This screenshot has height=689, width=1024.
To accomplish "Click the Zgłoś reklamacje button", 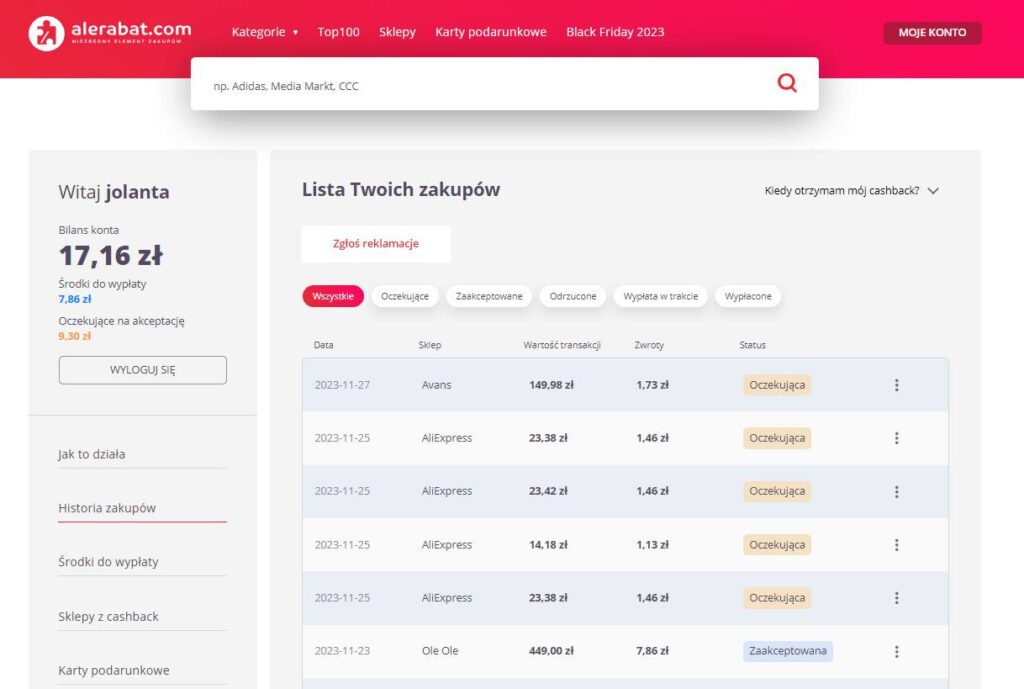I will pyautogui.click(x=376, y=244).
